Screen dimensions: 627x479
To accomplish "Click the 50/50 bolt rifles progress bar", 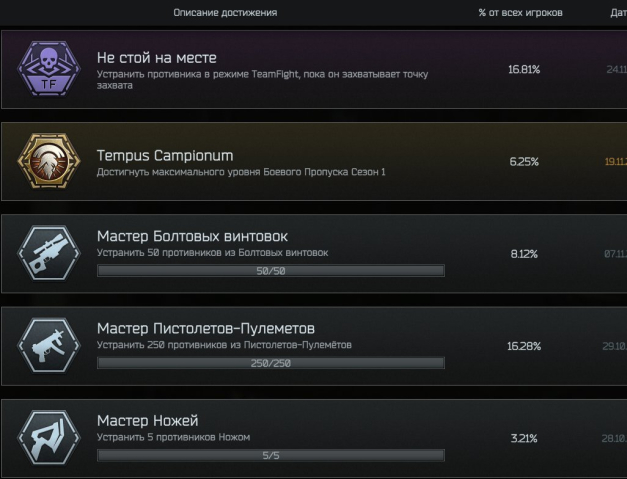I will (x=270, y=270).
